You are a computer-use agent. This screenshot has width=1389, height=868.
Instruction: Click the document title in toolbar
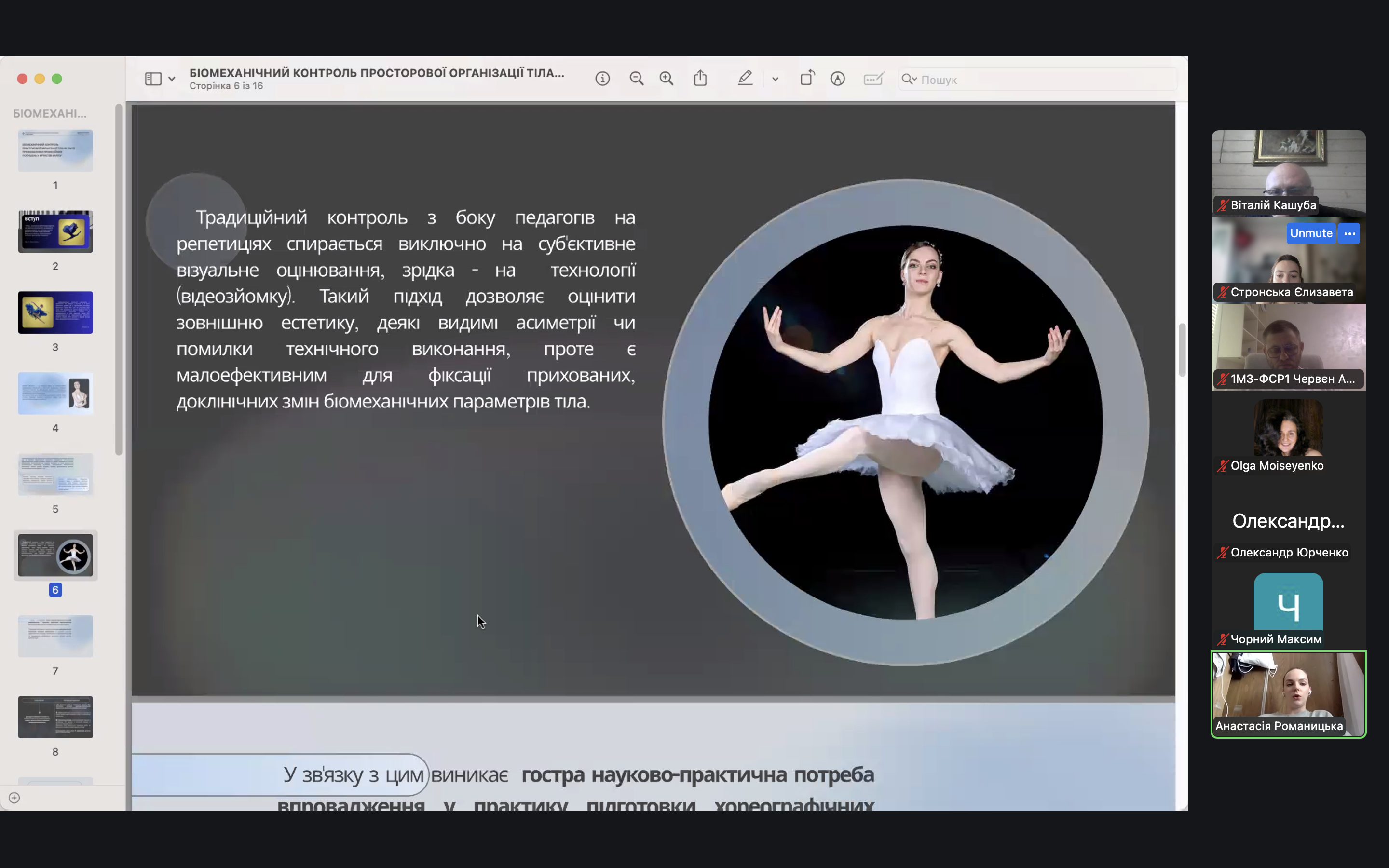[x=377, y=73]
